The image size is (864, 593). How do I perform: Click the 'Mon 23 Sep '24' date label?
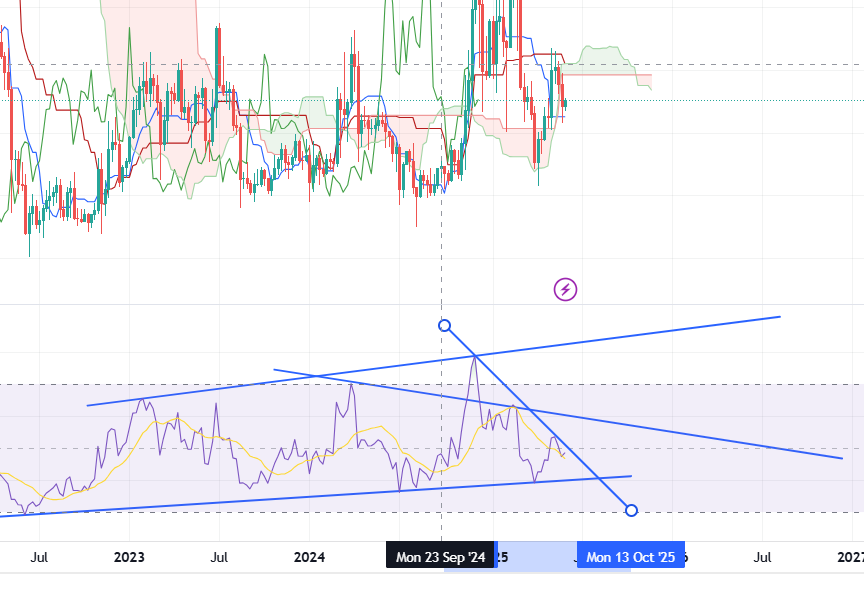click(440, 557)
